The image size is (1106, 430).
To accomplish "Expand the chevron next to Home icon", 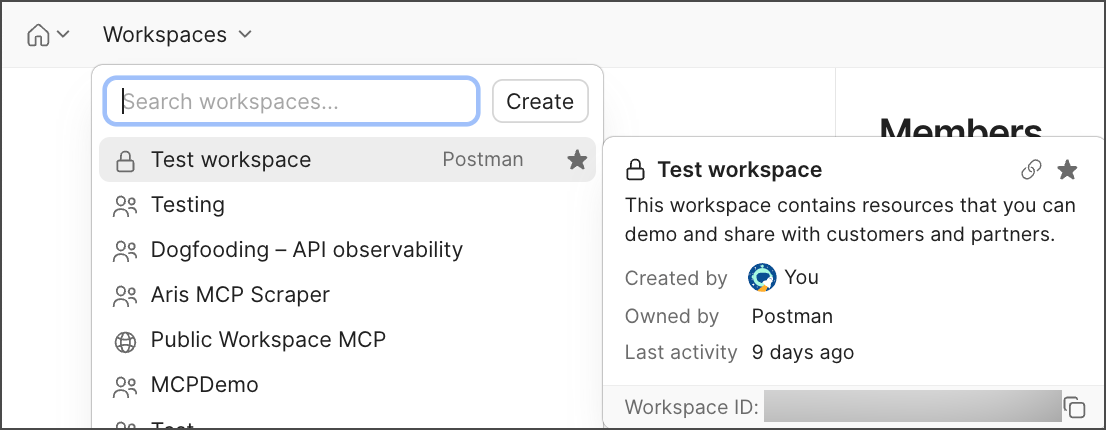I will [x=63, y=35].
